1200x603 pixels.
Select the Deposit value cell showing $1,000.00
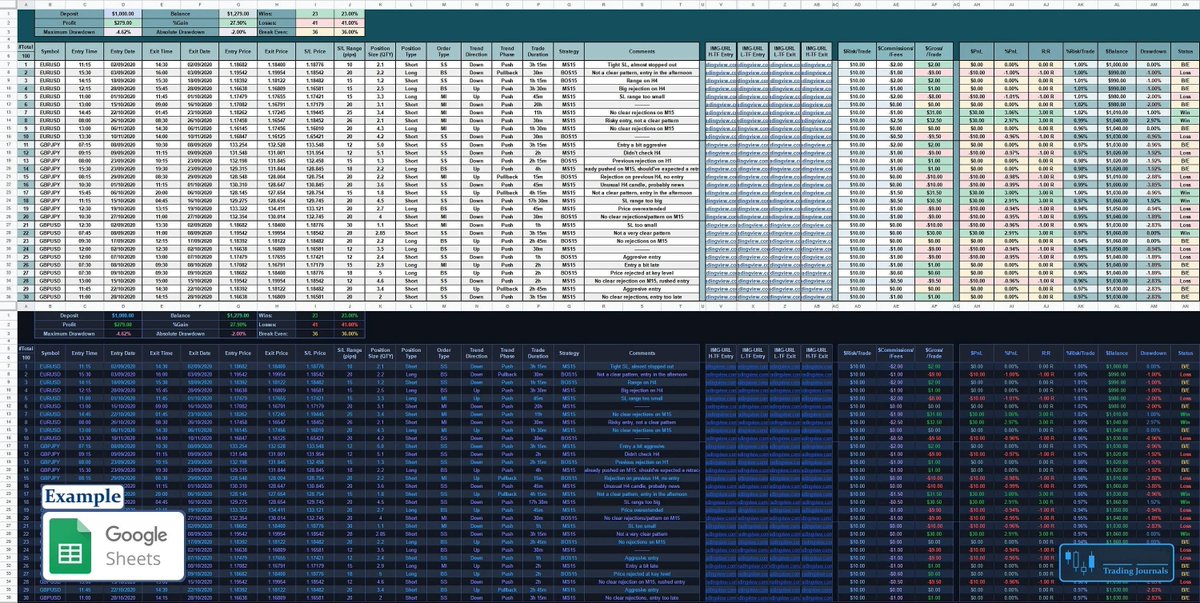[x=123, y=14]
